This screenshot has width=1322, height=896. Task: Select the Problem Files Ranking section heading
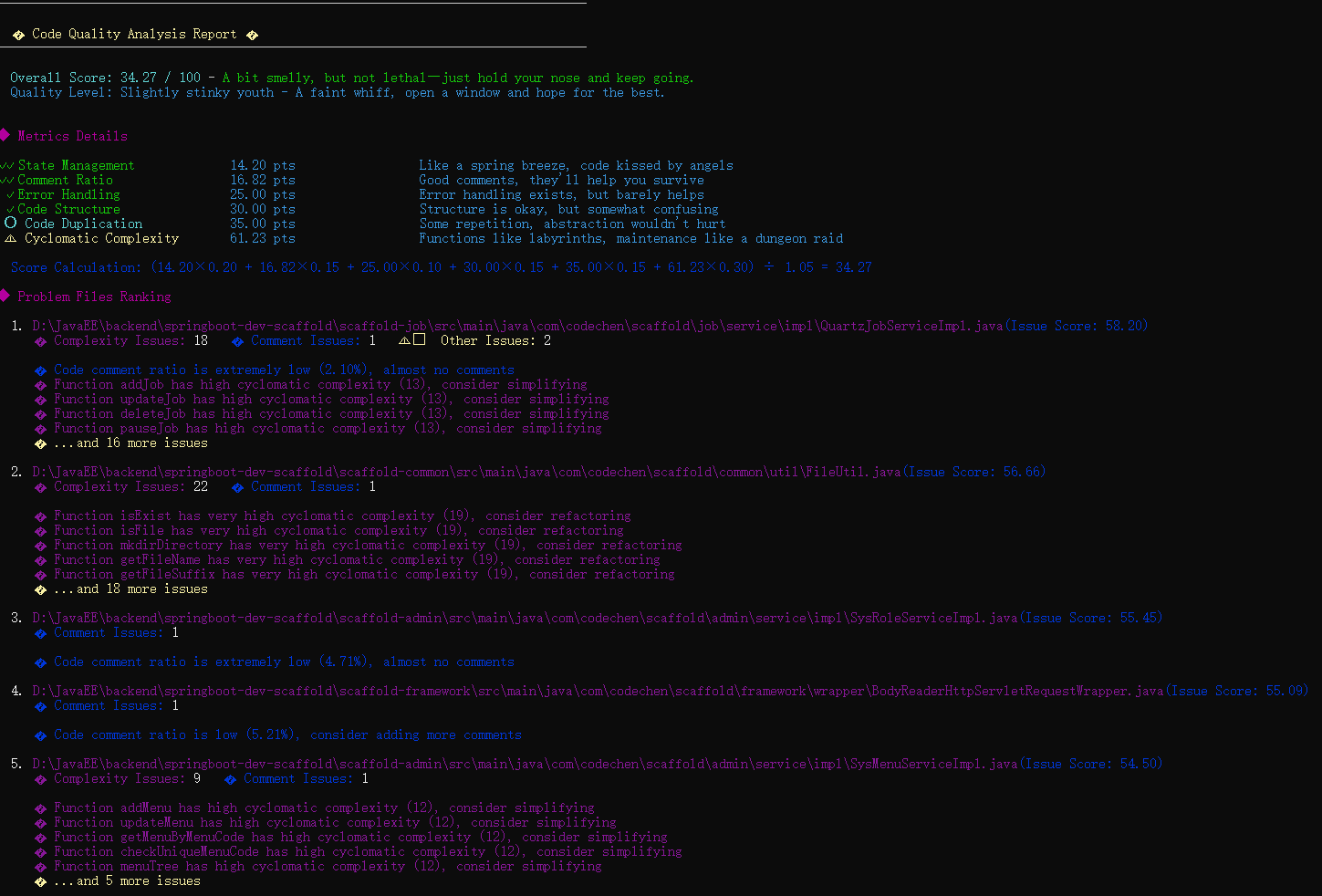click(x=94, y=297)
